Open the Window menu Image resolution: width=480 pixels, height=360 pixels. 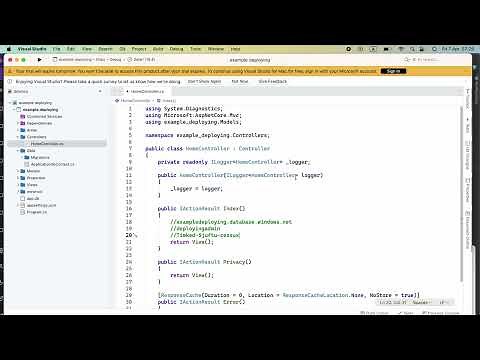[216, 49]
